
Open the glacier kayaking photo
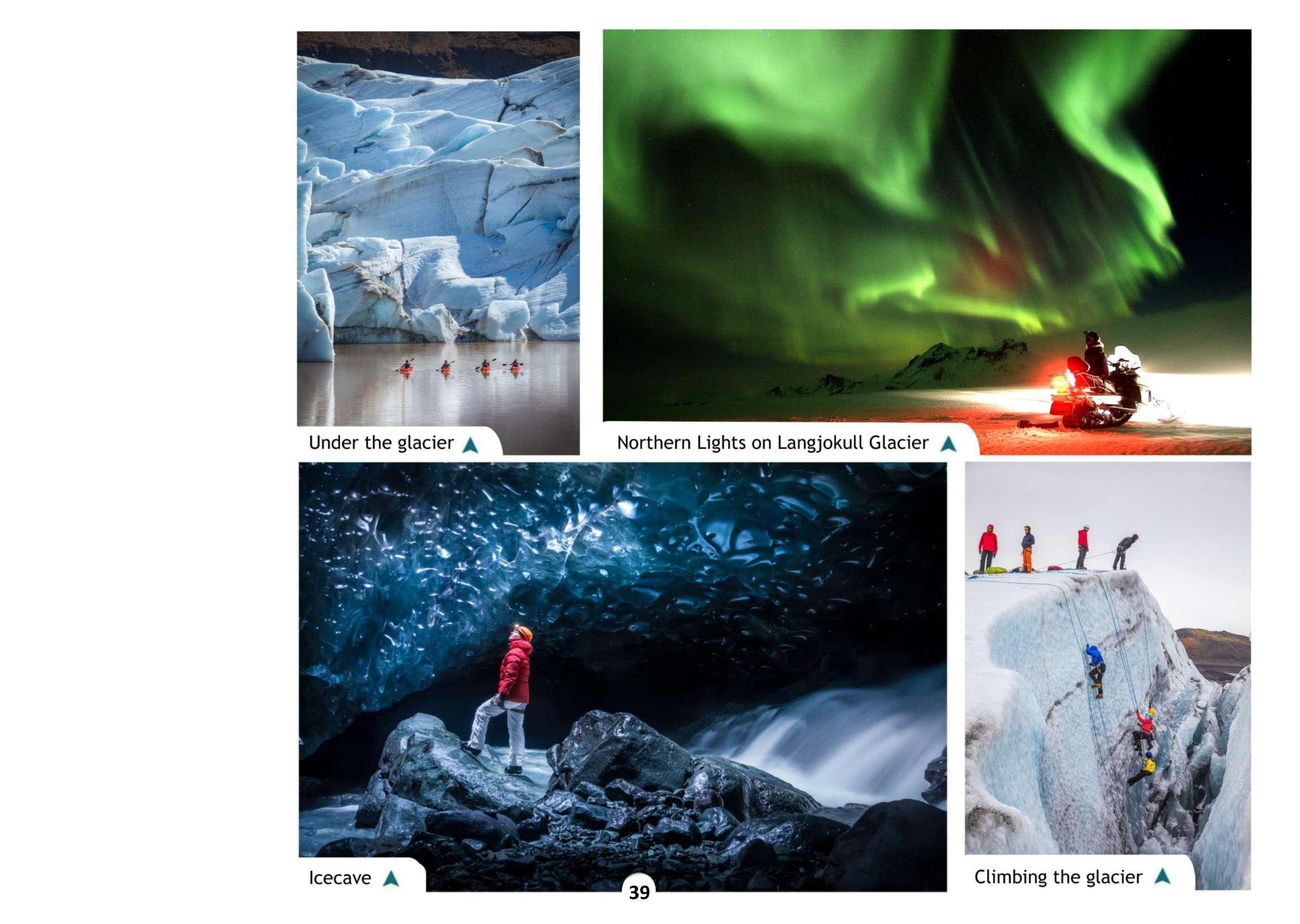[x=438, y=229]
